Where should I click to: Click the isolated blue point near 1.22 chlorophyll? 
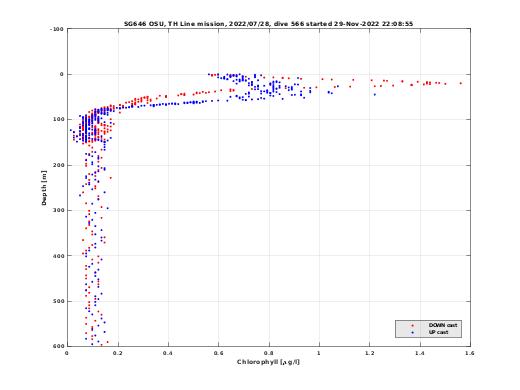tap(375, 95)
